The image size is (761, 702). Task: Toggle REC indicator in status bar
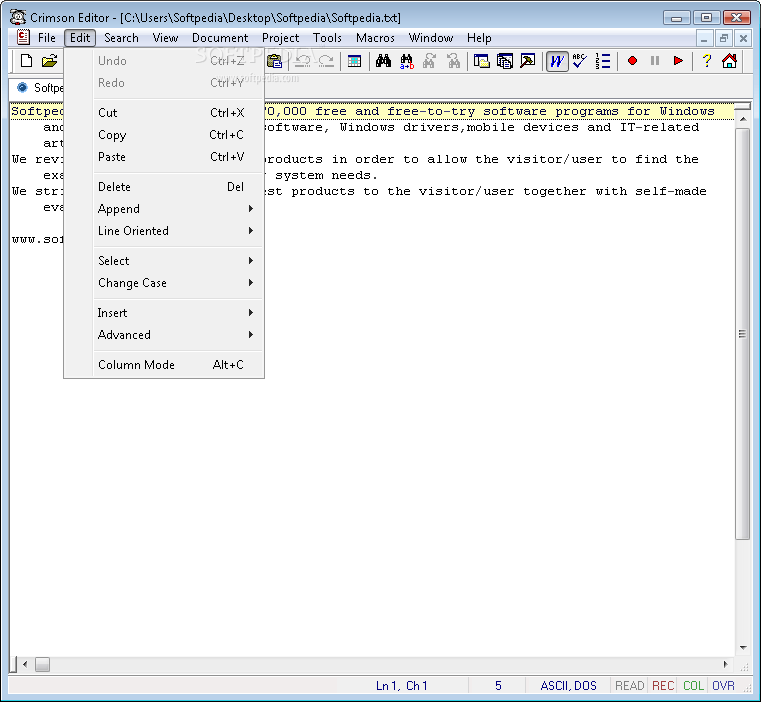(x=663, y=685)
